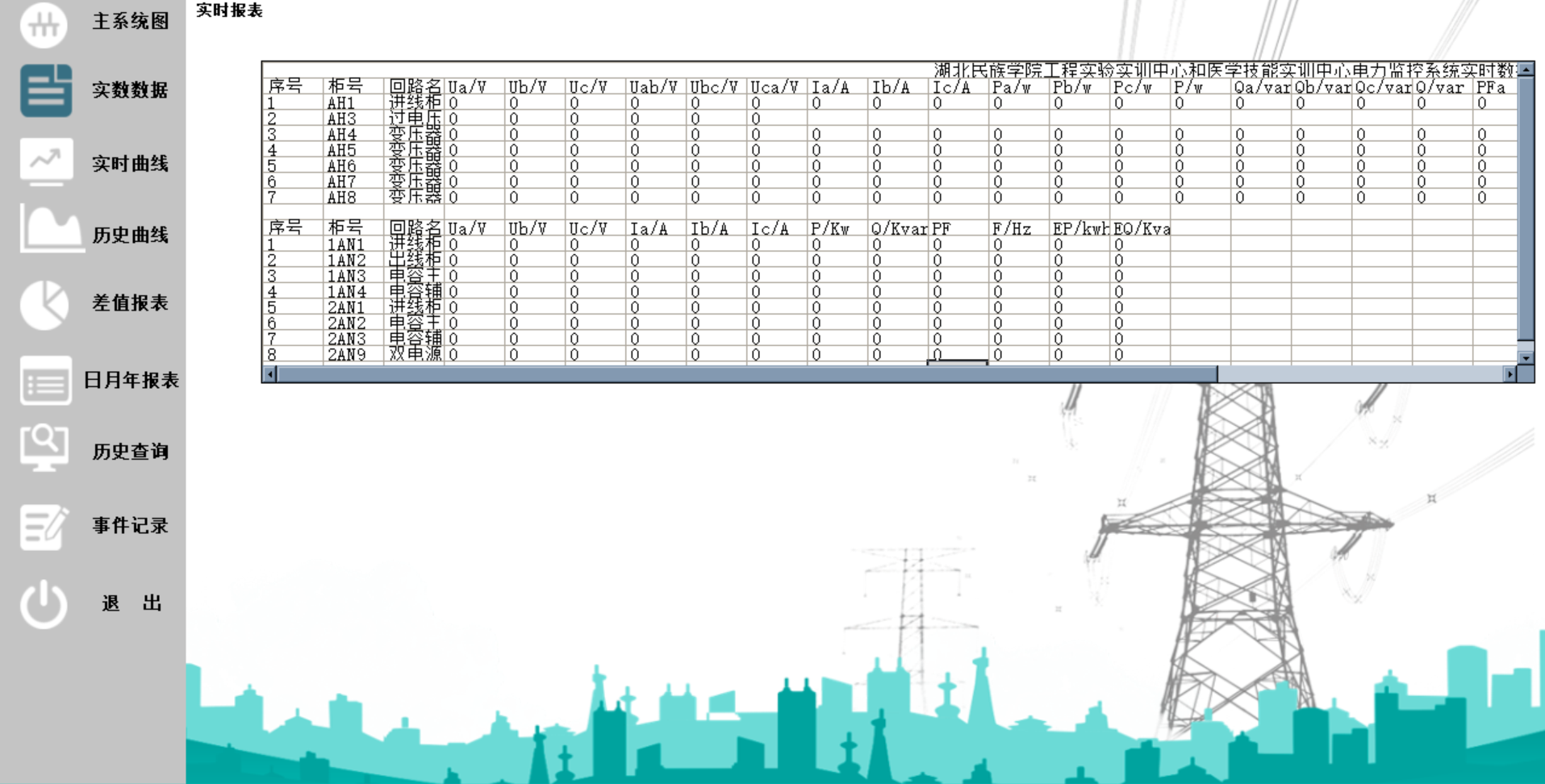Click the table scroll-down arrow

tap(1526, 358)
